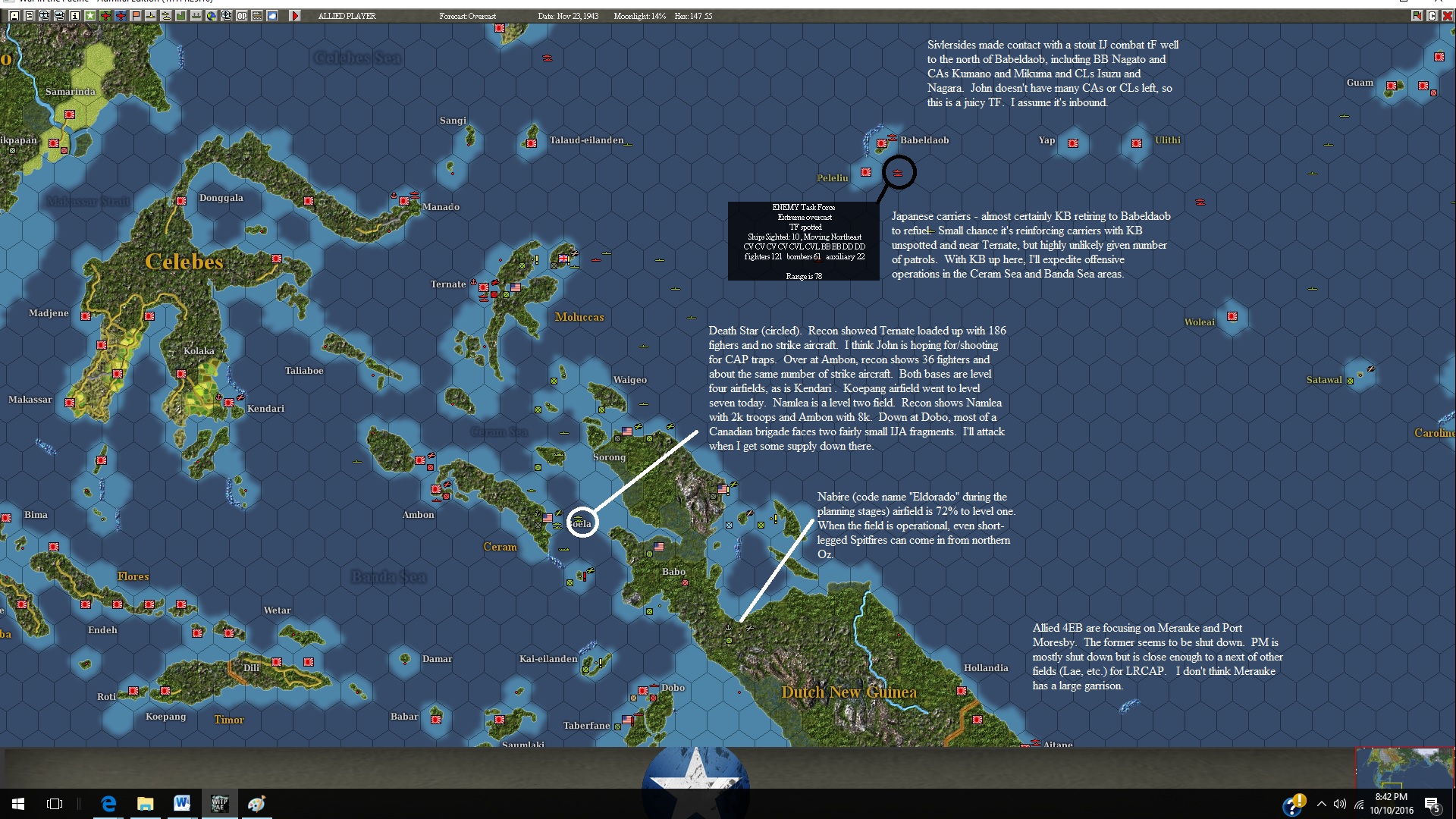This screenshot has width=1456, height=819.
Task: Click the orange flag toolbar icon
Action: tap(135, 15)
